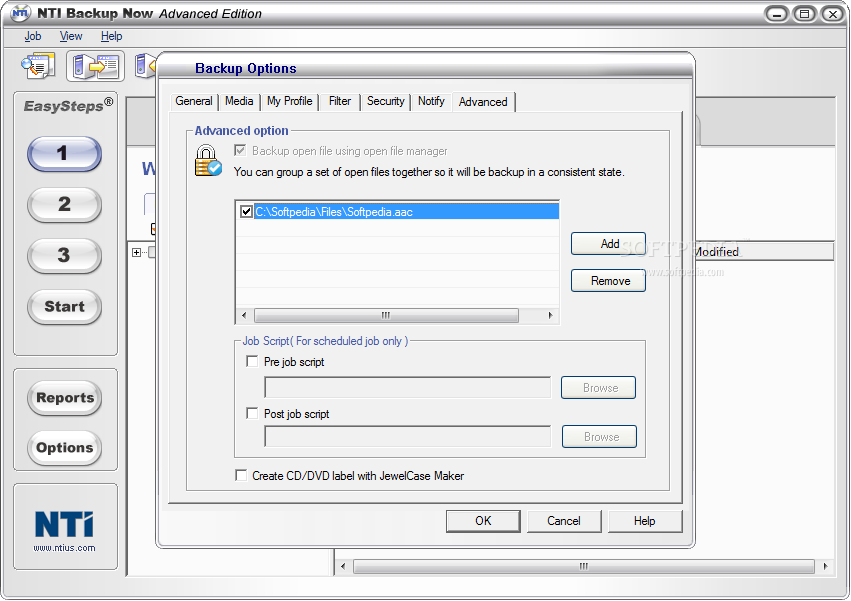Click the Modified column header
This screenshot has height=601, width=851.
point(763,252)
